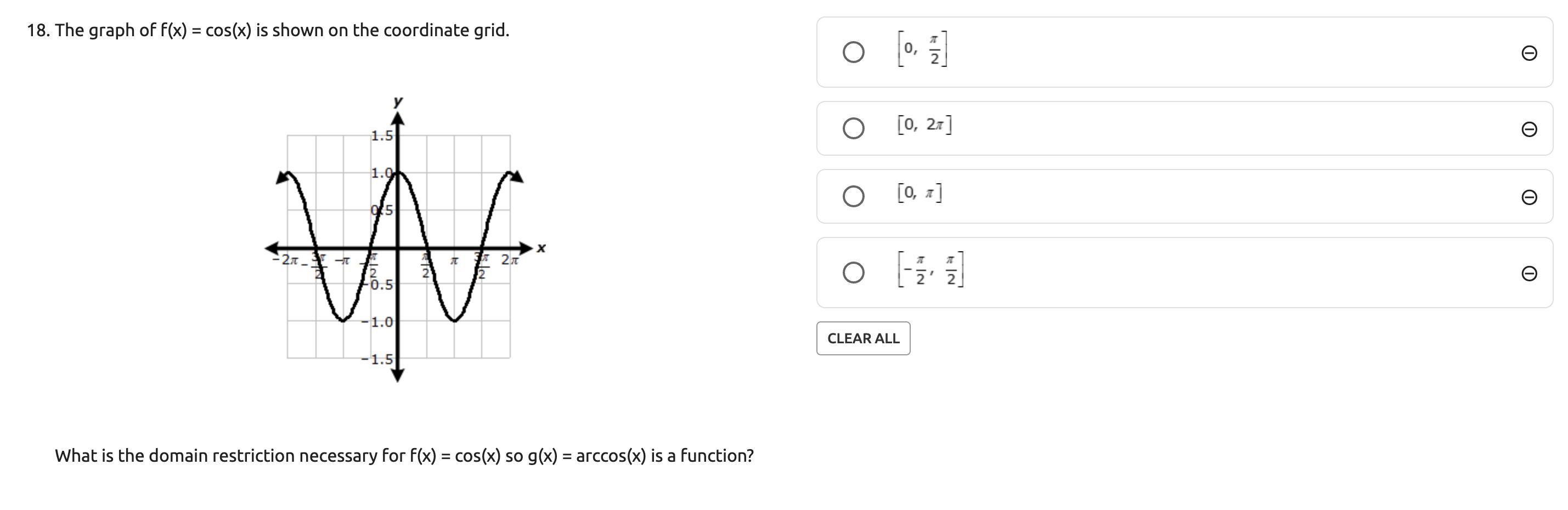Pick the [0, π] radio button
The height and width of the screenshot is (510, 1568).
[x=853, y=196]
